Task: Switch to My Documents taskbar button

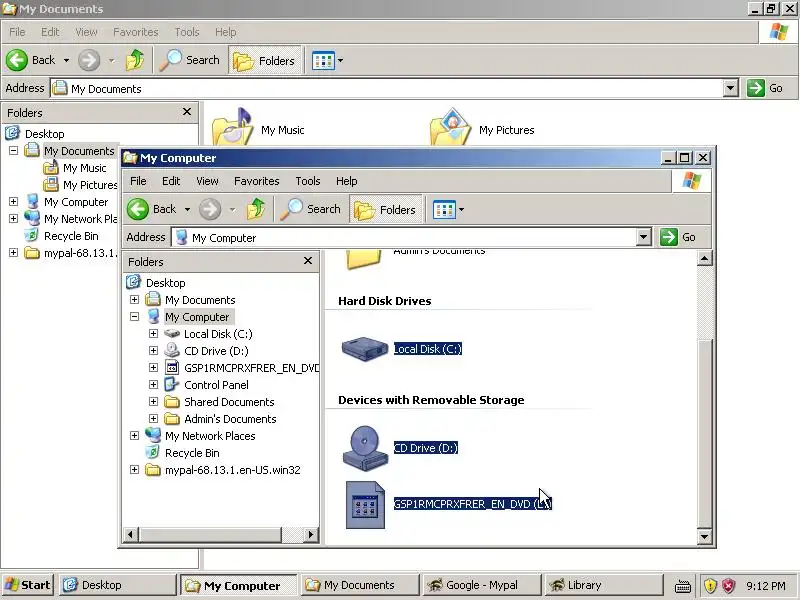Action: (359, 585)
